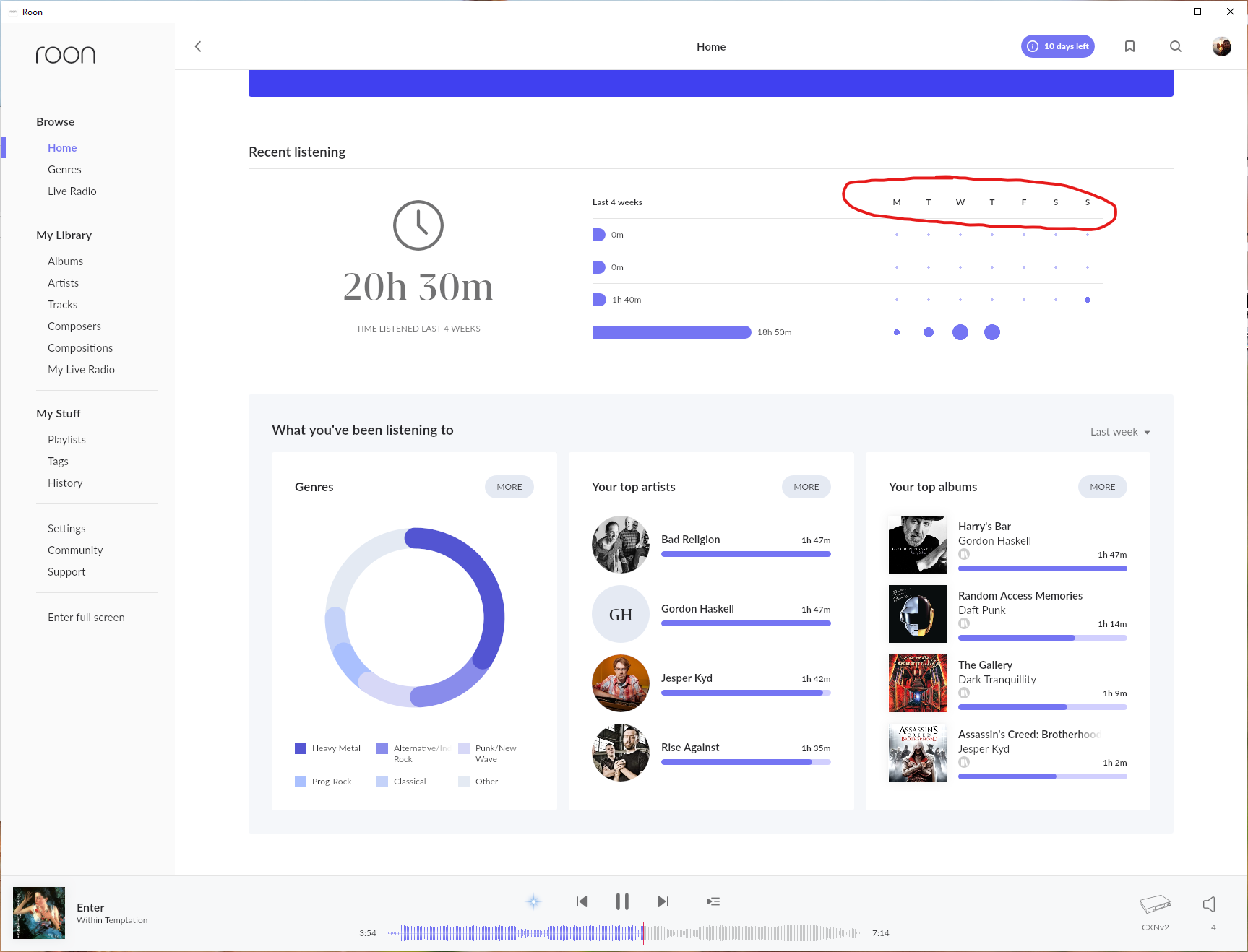
Task: Open Compositions in sidebar
Action: (80, 348)
